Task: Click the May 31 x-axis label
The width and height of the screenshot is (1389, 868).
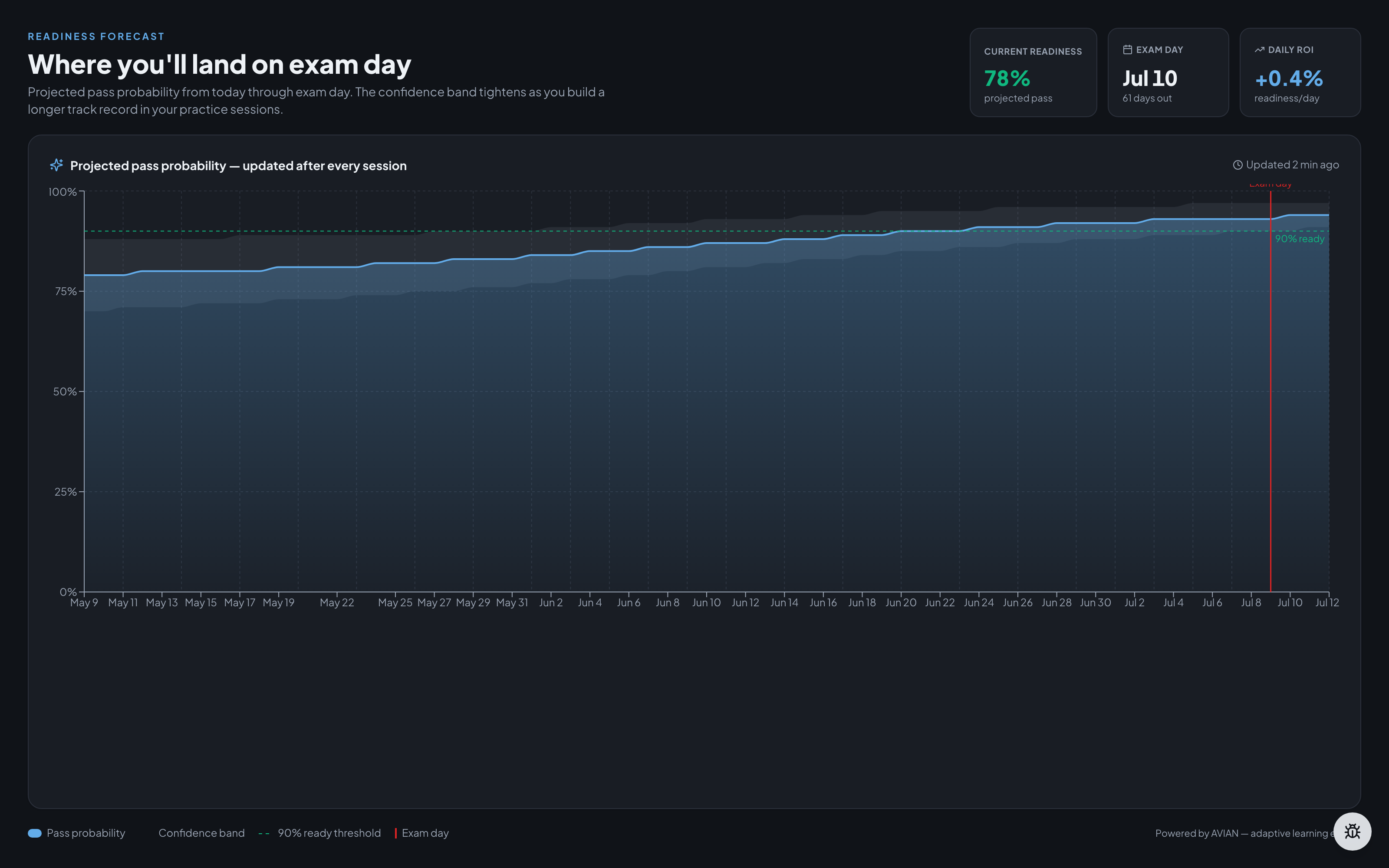Action: click(512, 603)
